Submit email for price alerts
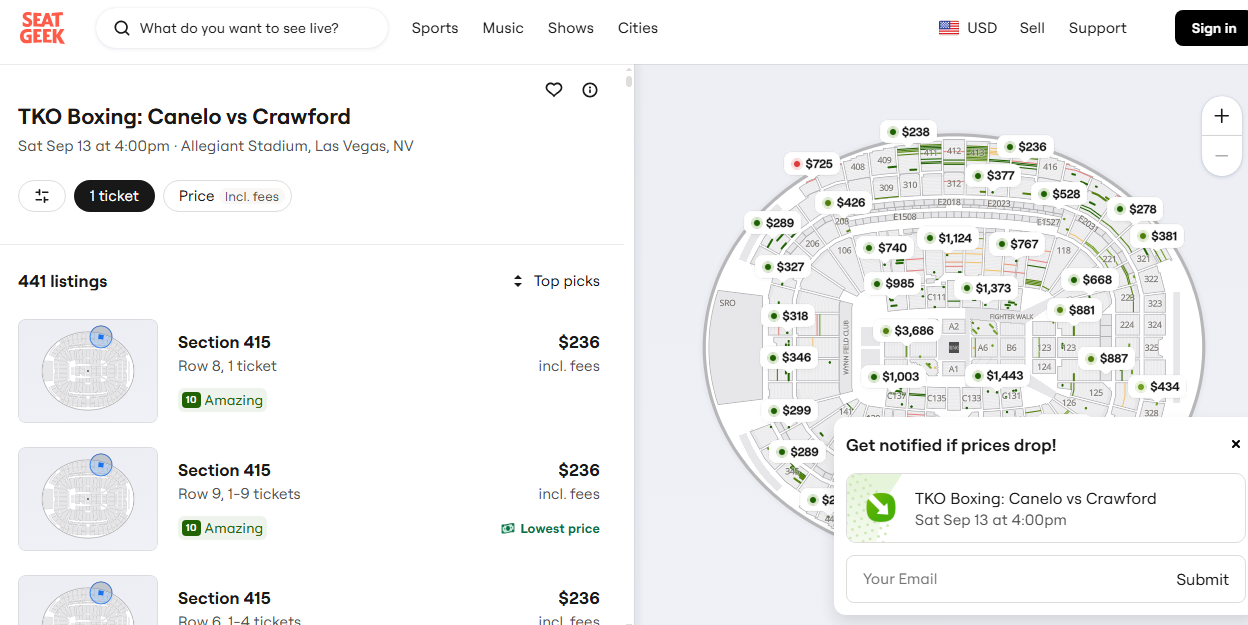The width and height of the screenshot is (1248, 625). (1202, 579)
